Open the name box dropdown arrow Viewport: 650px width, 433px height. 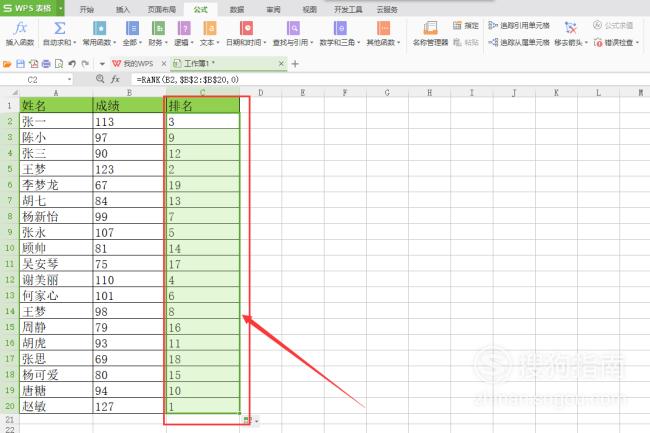(69, 79)
